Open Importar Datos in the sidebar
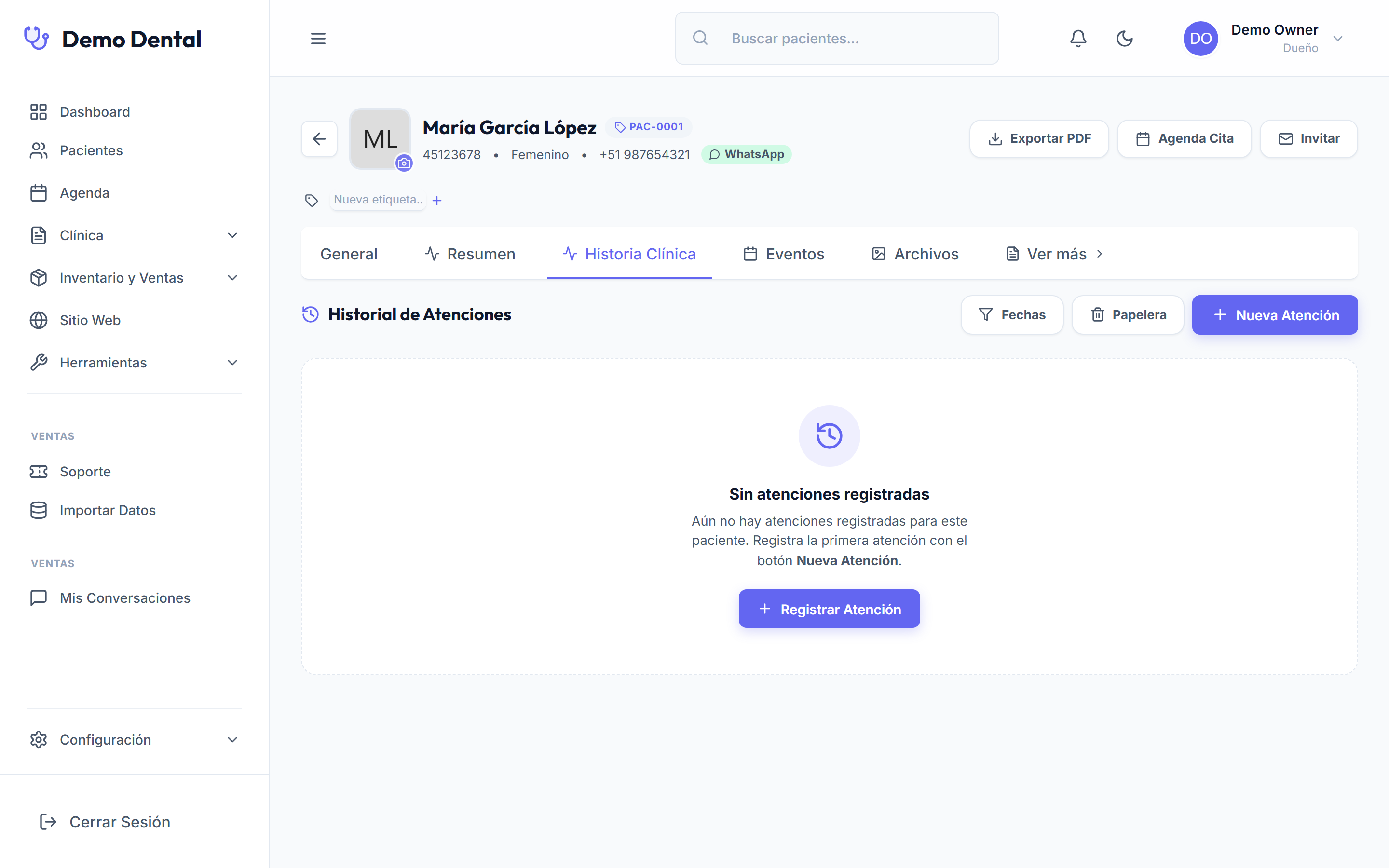 pos(134,510)
